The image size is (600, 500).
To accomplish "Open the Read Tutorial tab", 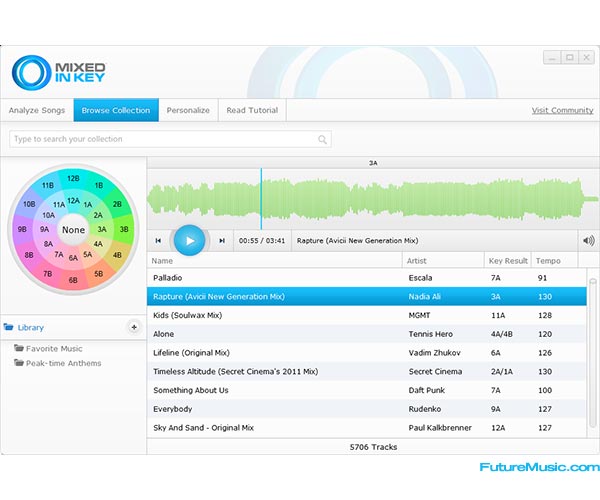I will point(252,110).
